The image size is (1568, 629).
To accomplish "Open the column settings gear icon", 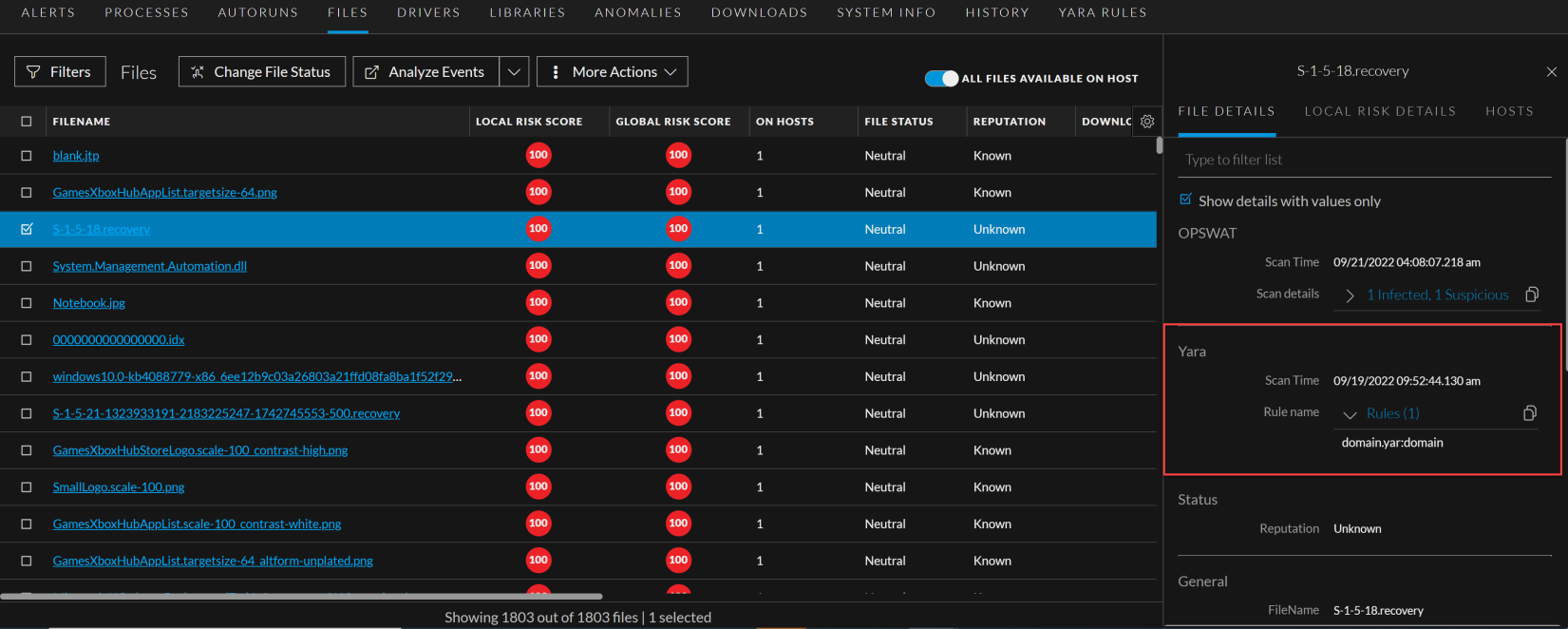I will [x=1147, y=122].
